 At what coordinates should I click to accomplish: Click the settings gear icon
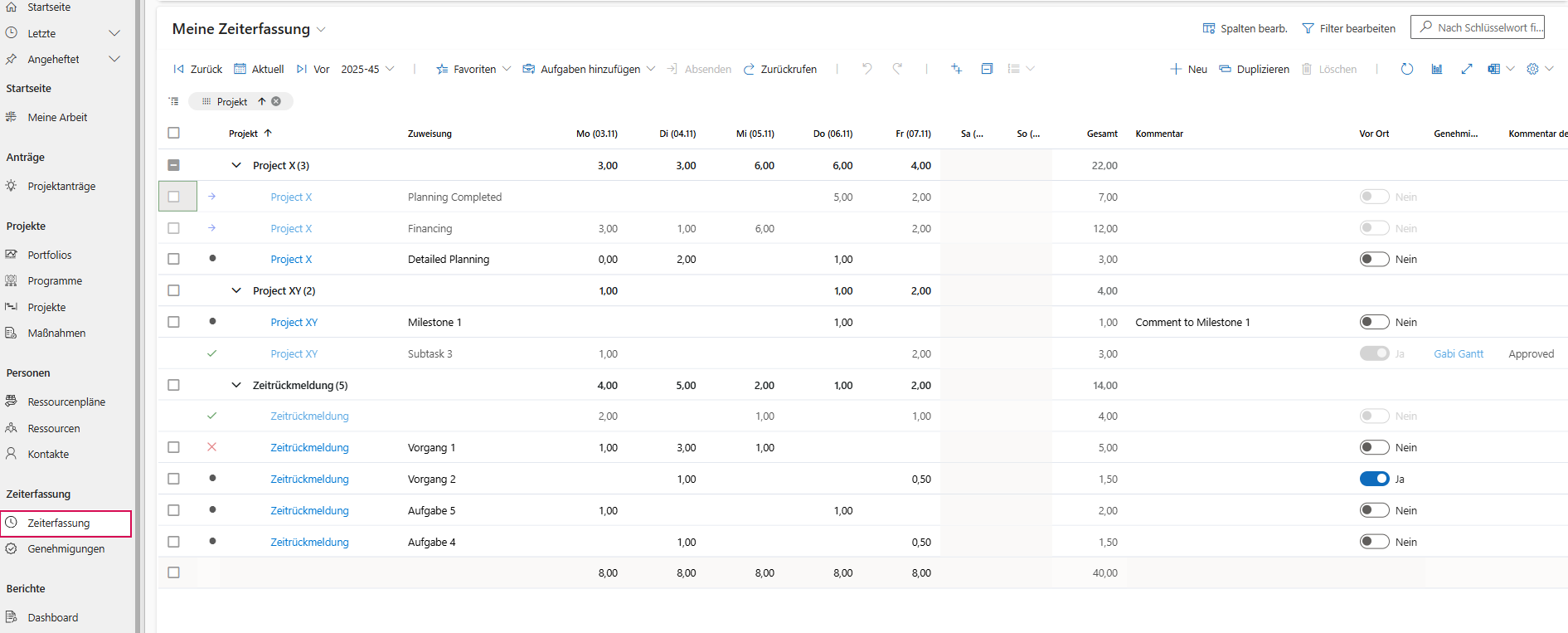[1532, 69]
